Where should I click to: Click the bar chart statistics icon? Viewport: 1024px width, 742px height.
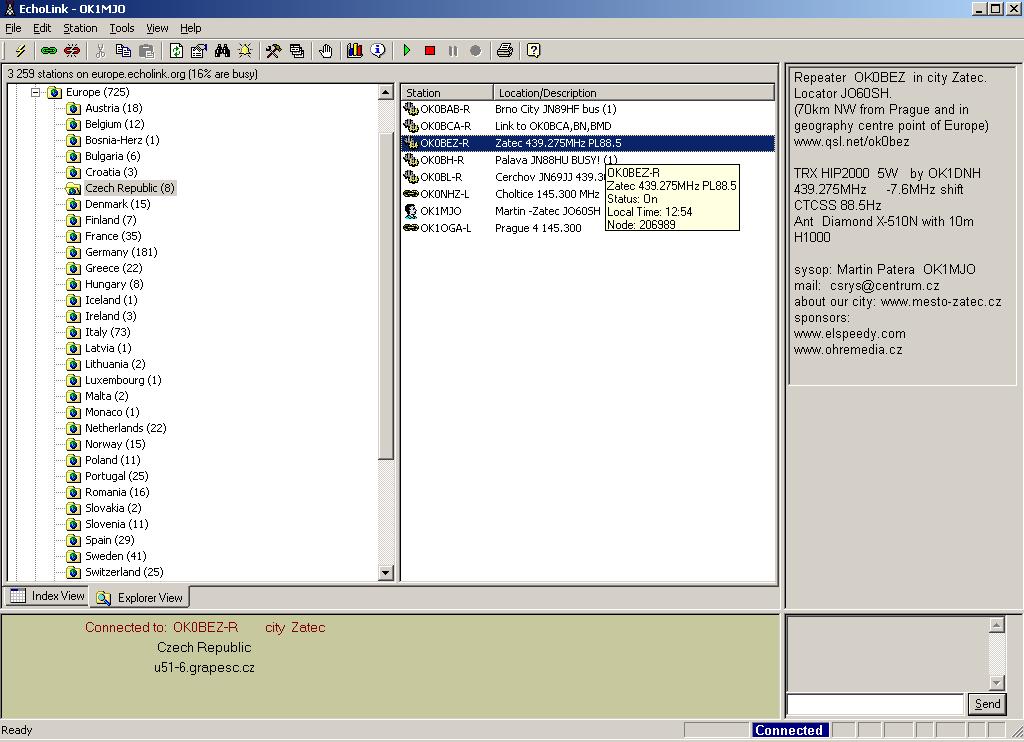pyautogui.click(x=354, y=51)
